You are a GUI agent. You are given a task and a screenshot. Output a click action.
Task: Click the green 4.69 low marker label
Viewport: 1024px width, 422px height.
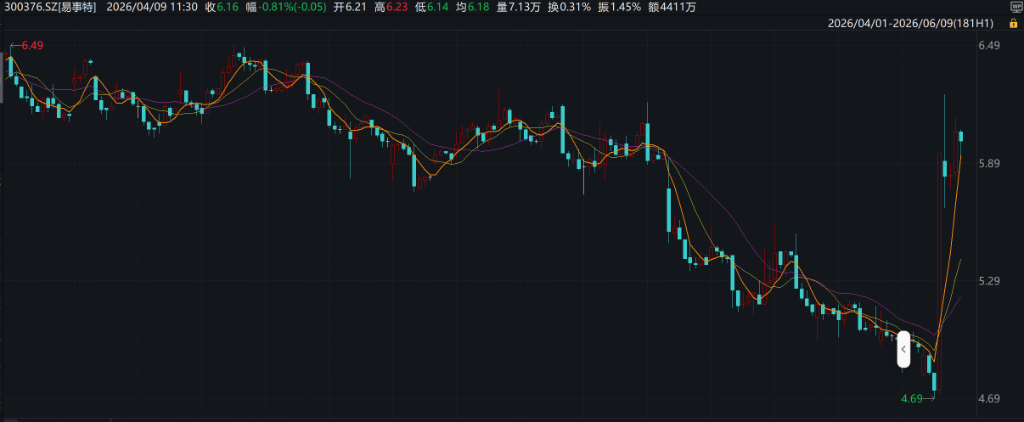[912, 398]
